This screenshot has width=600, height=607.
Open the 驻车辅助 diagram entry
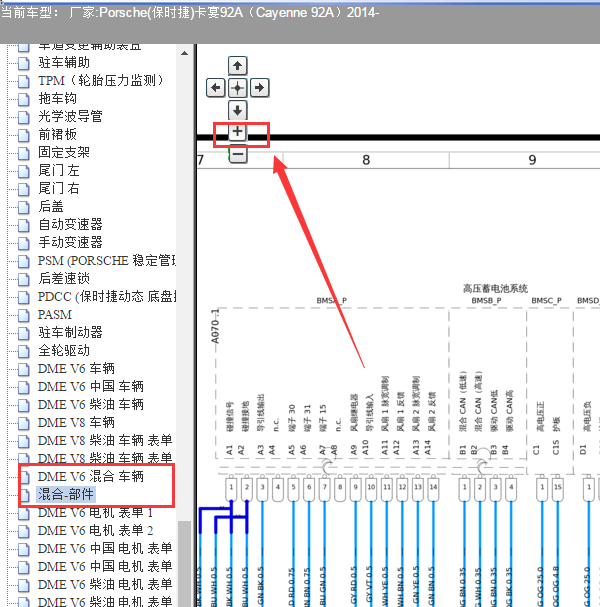point(64,63)
